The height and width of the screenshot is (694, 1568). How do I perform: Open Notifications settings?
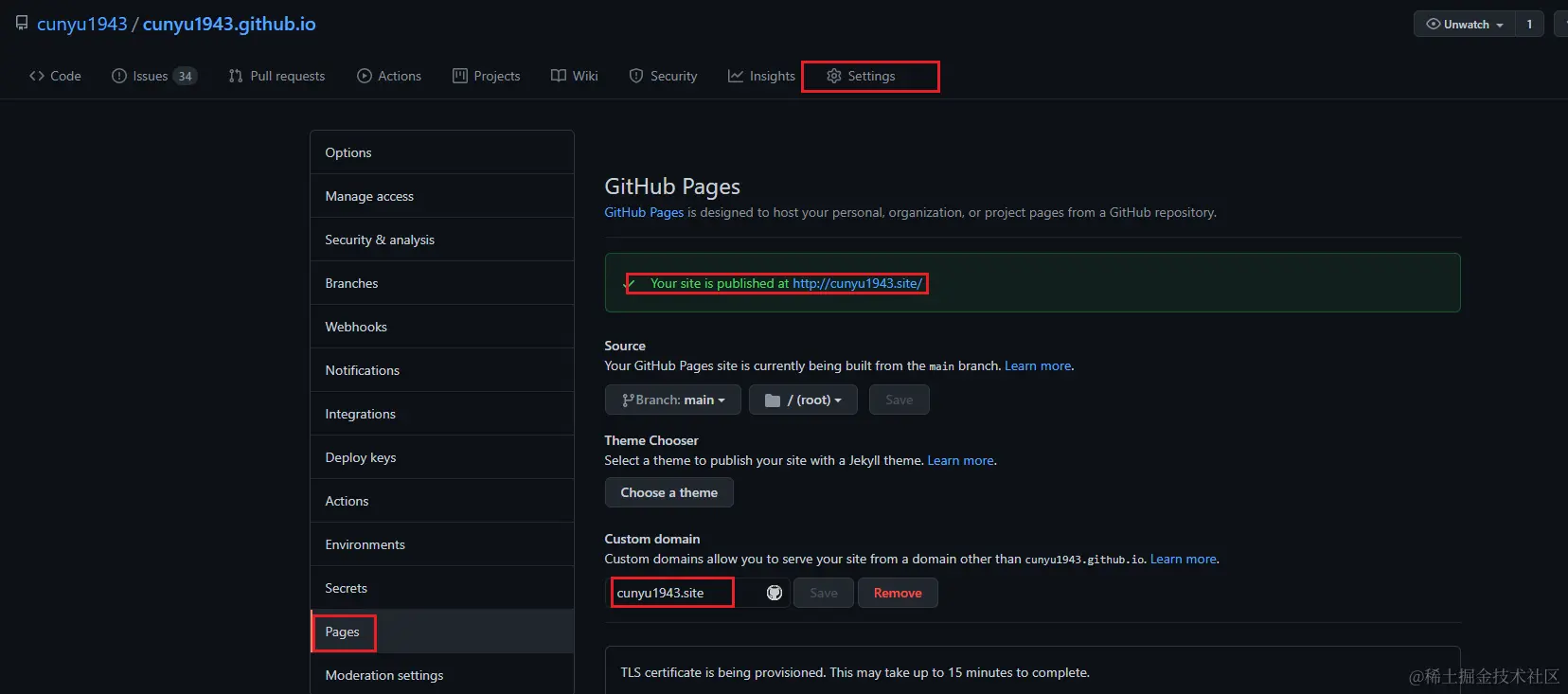click(x=442, y=370)
